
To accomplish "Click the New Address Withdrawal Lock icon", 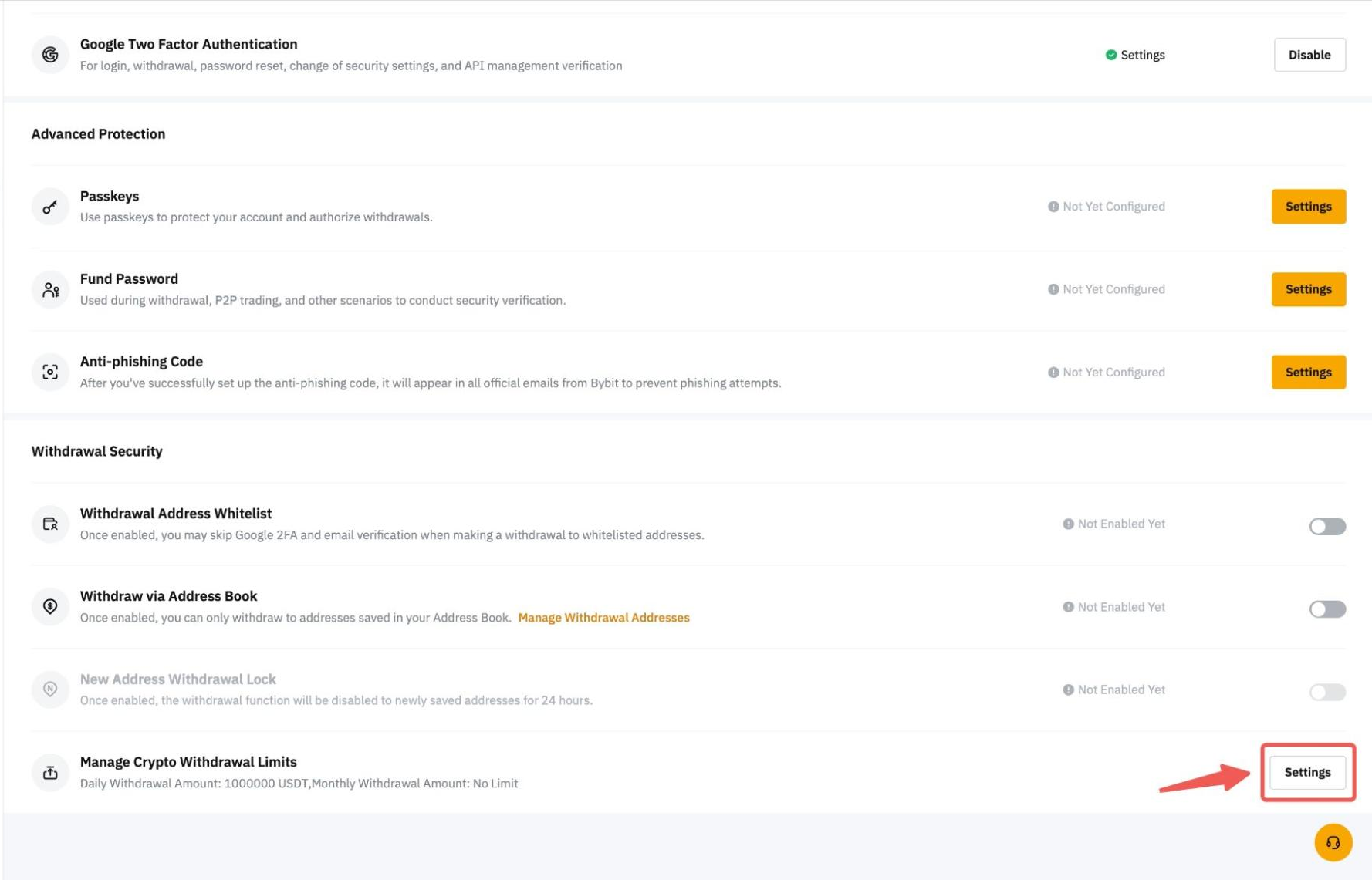I will (50, 690).
